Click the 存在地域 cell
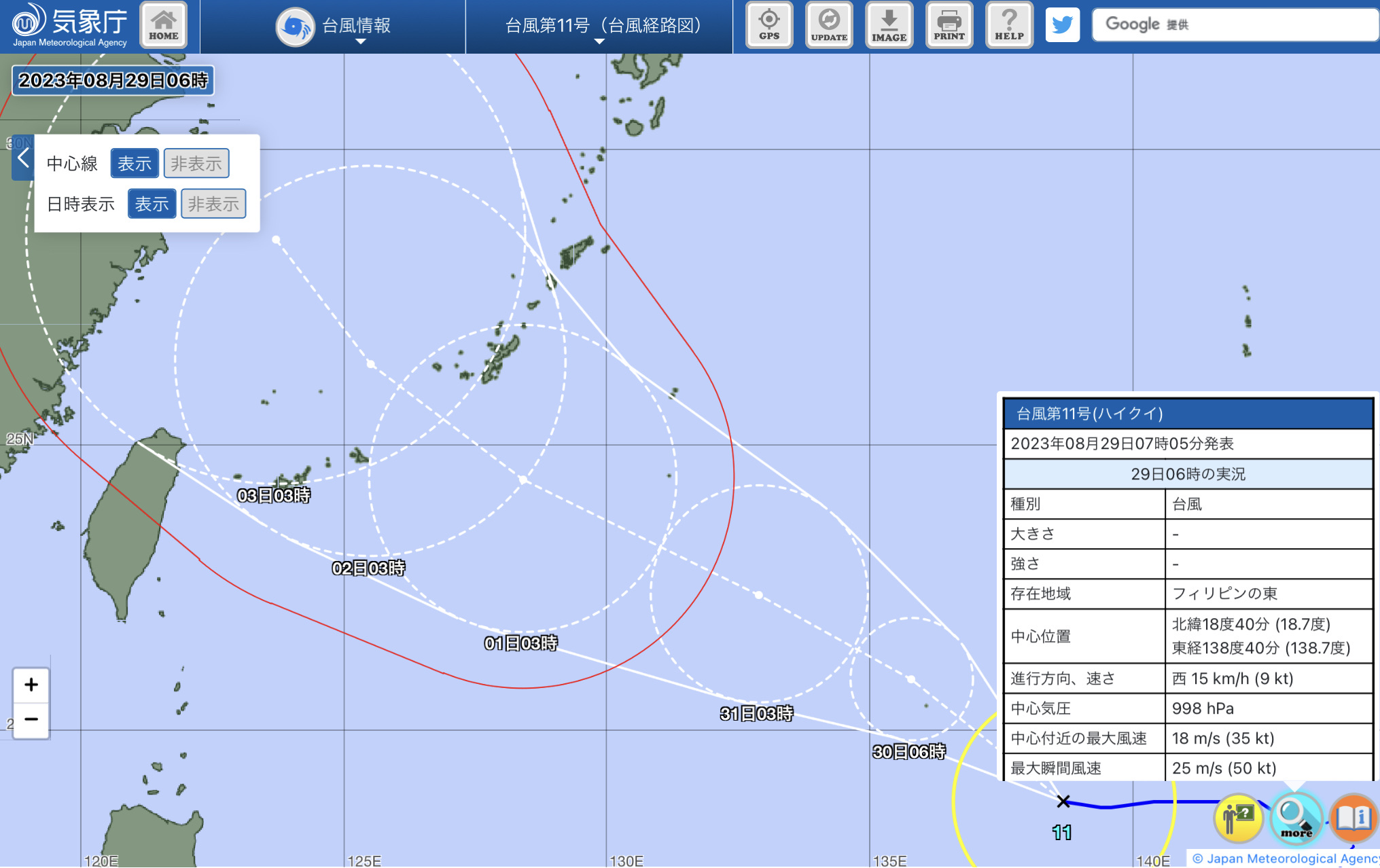This screenshot has height=868, width=1380. (1084, 594)
